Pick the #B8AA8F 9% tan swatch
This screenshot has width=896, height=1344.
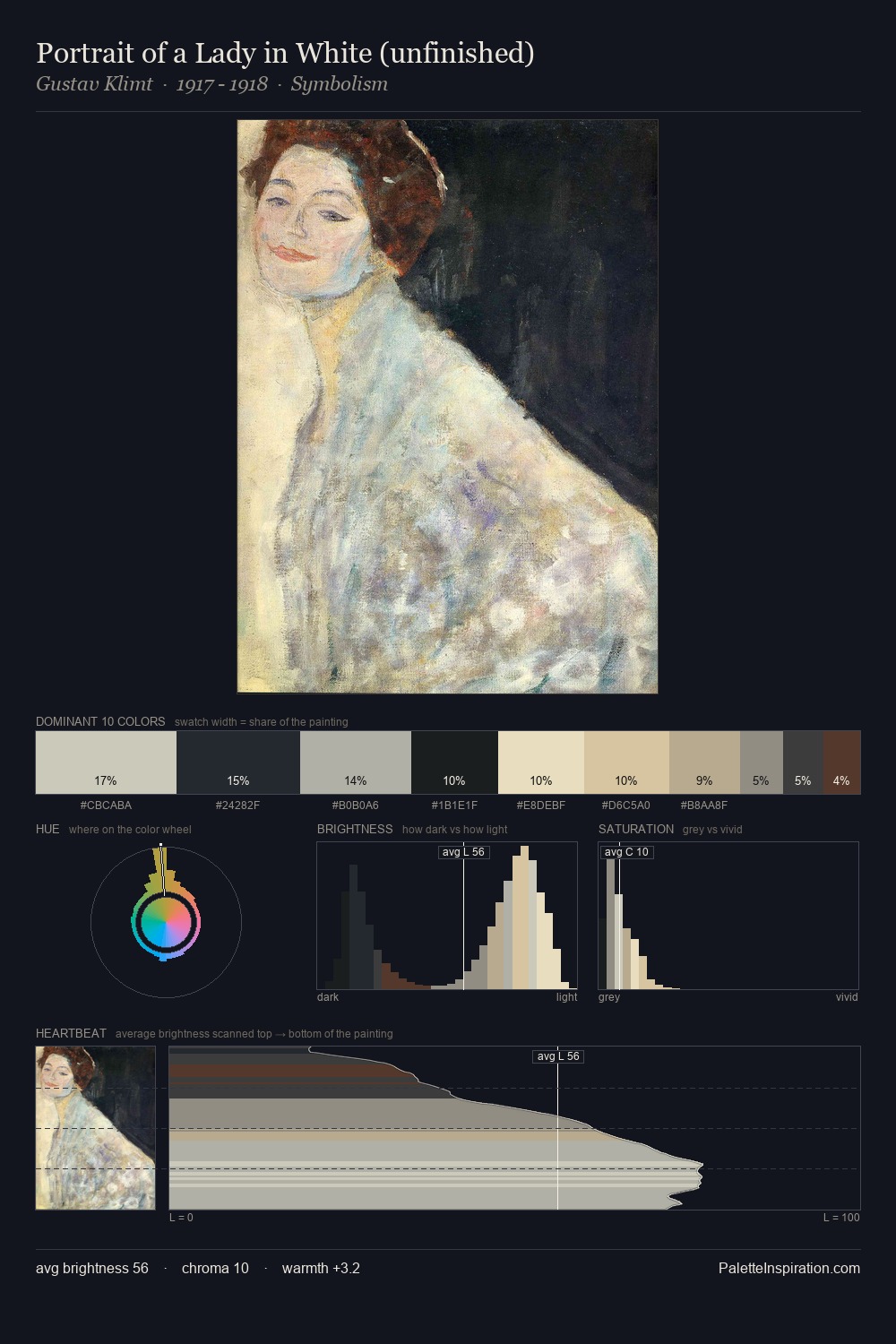(704, 762)
